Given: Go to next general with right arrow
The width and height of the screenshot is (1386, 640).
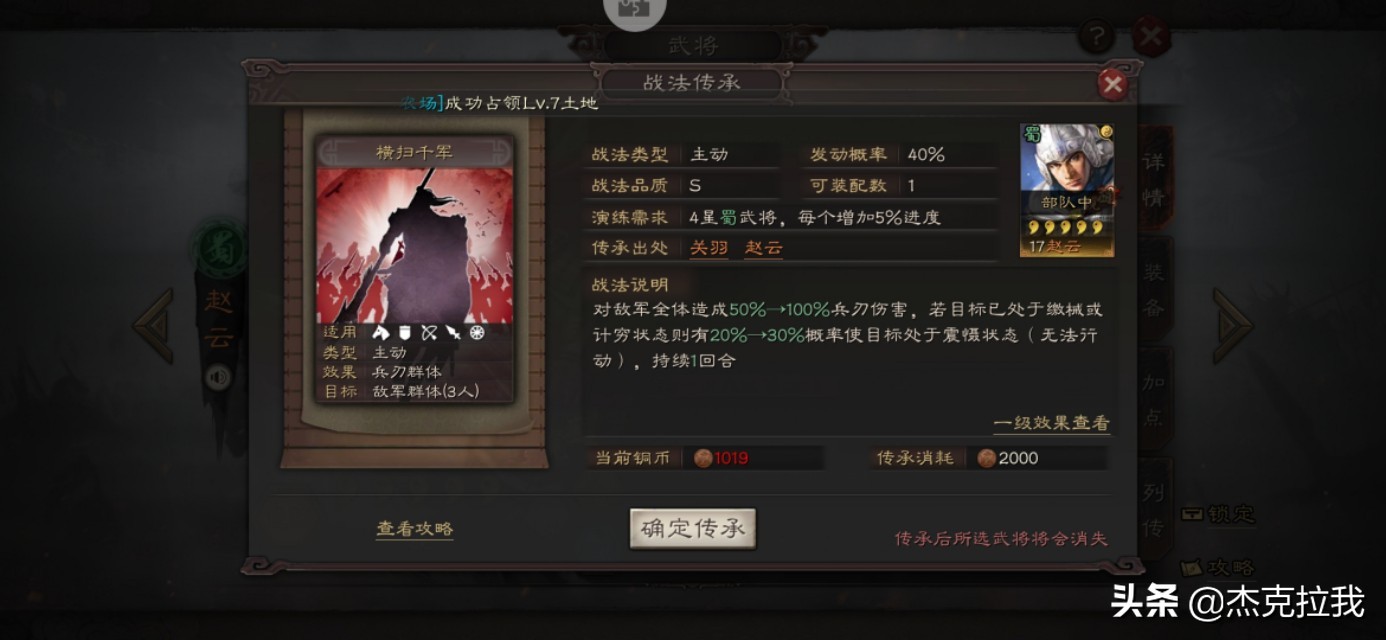Looking at the screenshot, I should [x=1232, y=325].
